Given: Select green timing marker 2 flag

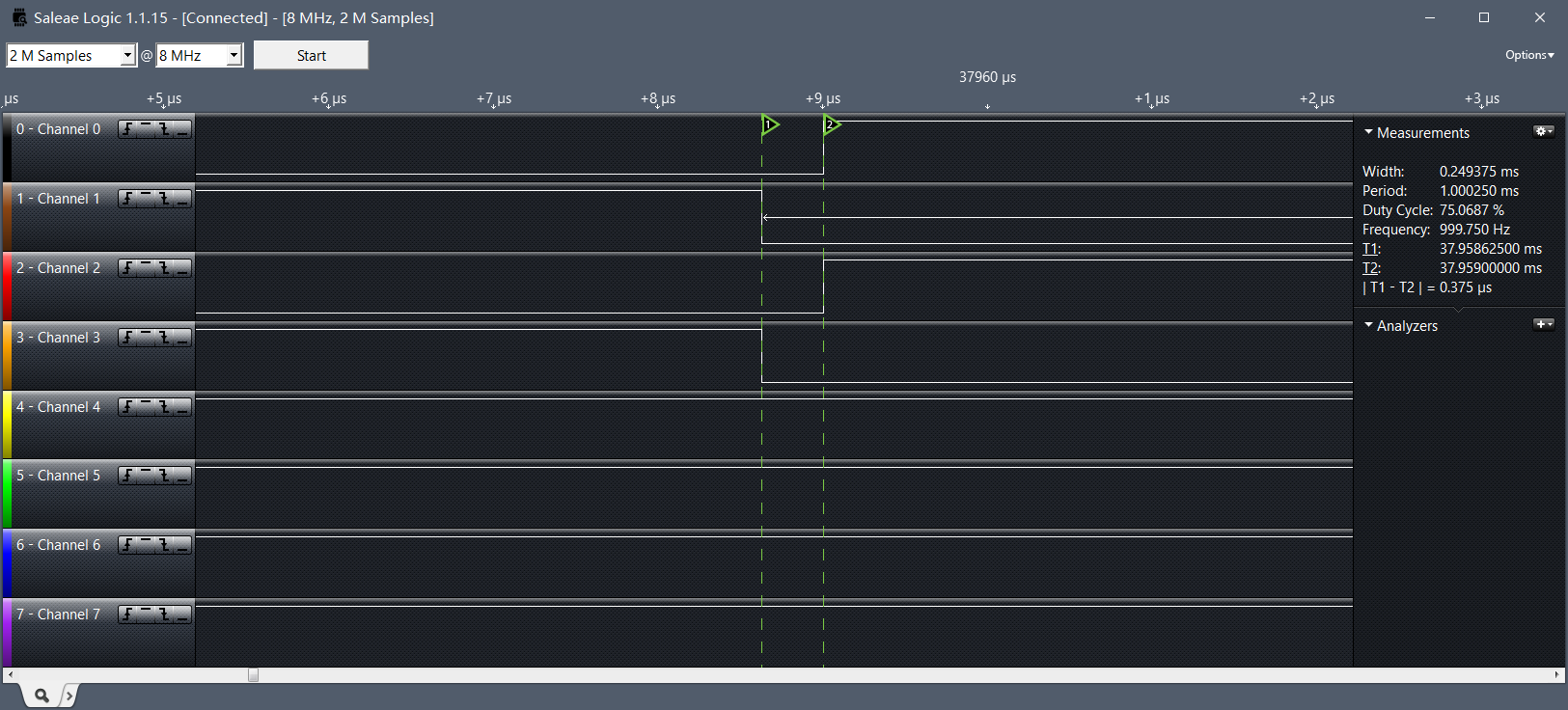Looking at the screenshot, I should tap(832, 124).
